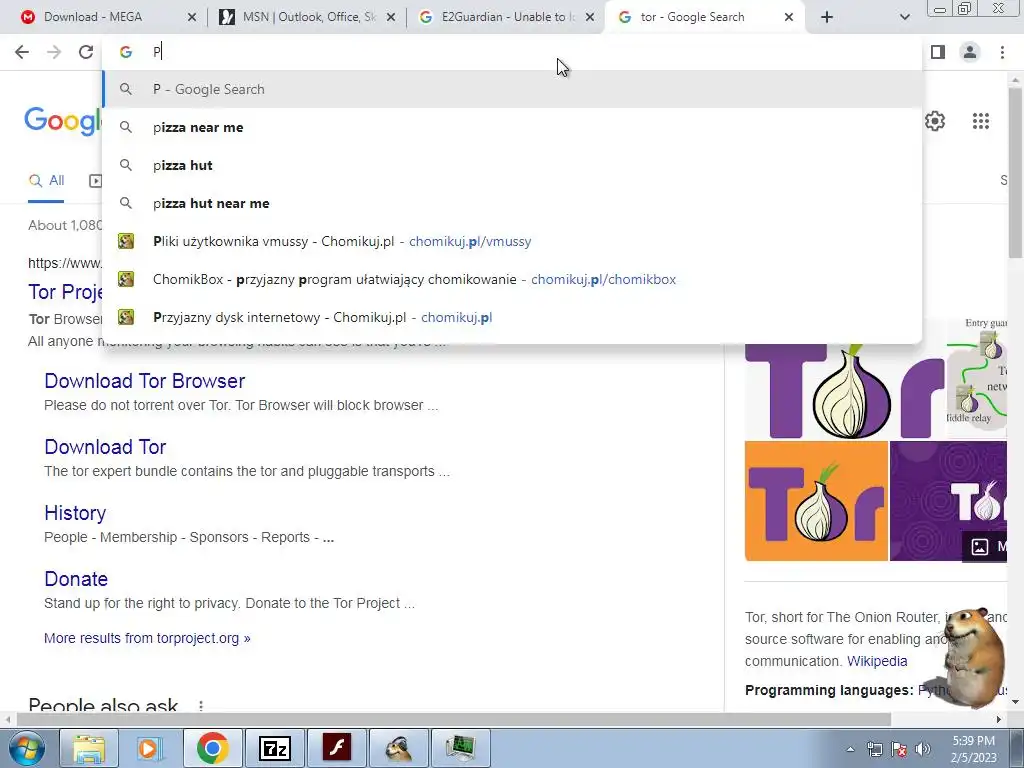Click the horizontal page scrollbar
The width and height of the screenshot is (1024, 768).
[454, 719]
